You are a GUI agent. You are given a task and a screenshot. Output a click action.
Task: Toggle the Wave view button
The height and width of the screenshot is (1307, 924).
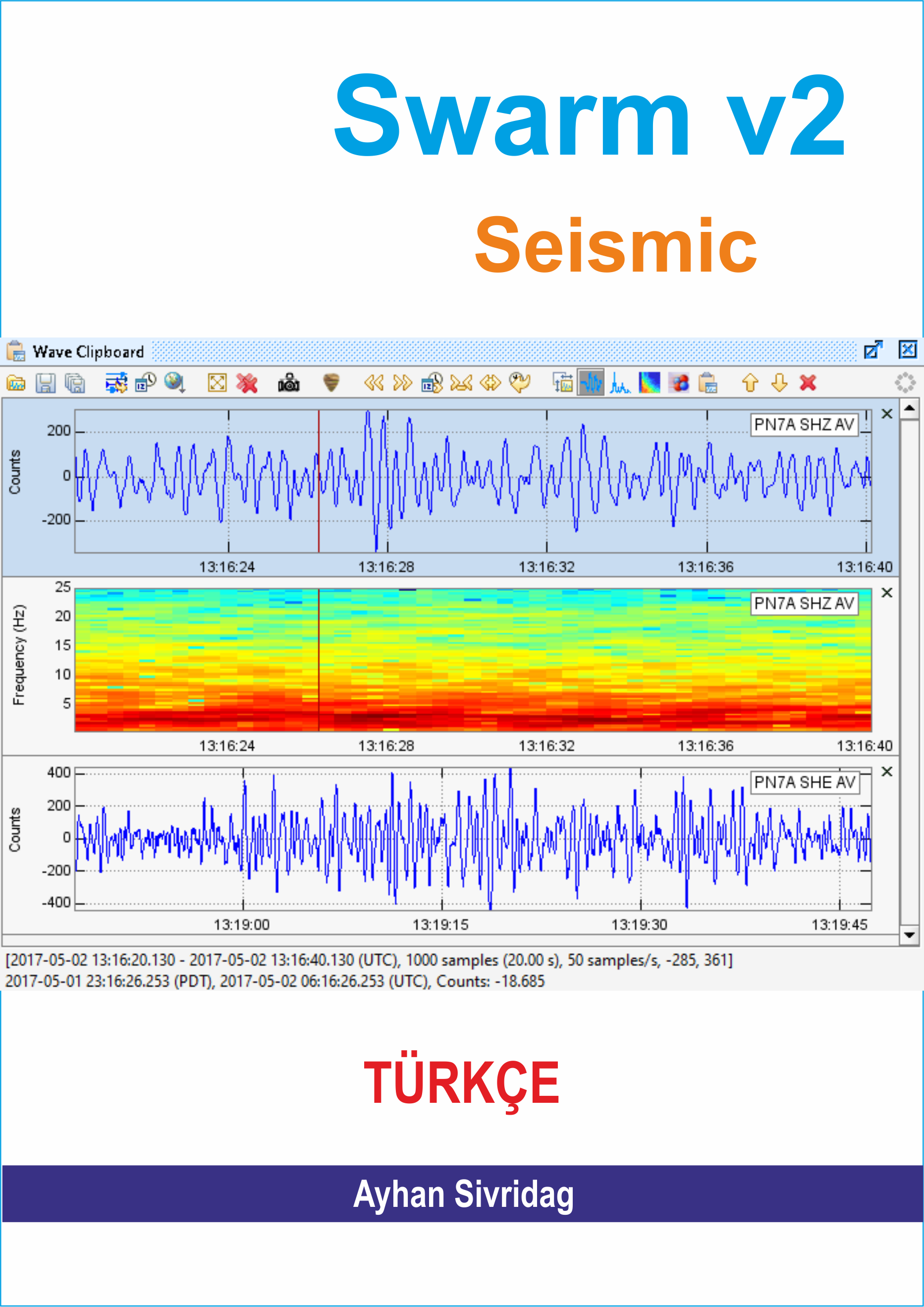point(591,383)
